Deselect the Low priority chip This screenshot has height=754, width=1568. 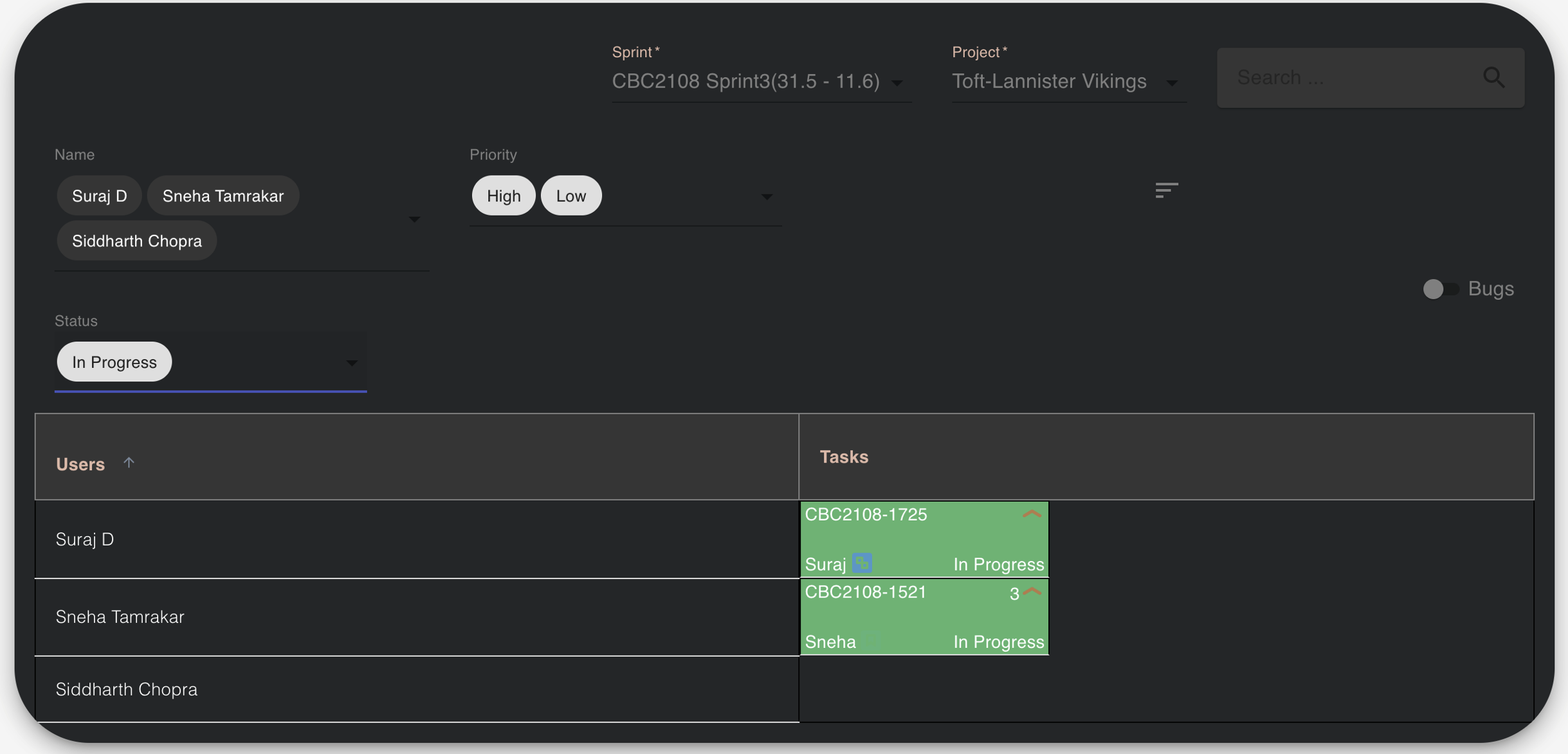[x=570, y=195]
